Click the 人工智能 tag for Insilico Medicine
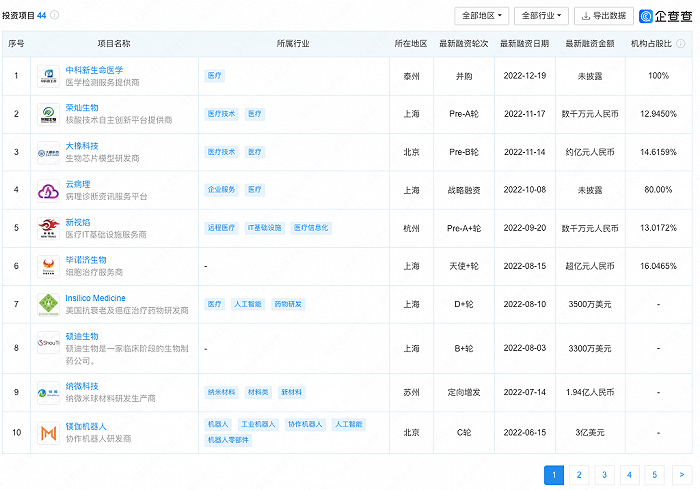Viewport: 700px width, 490px height. (x=247, y=304)
